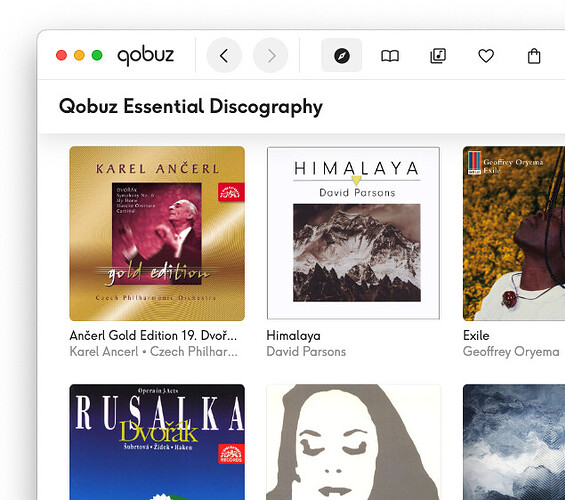Click the 'David Parsons' artist link
This screenshot has width=565, height=500.
[x=306, y=351]
